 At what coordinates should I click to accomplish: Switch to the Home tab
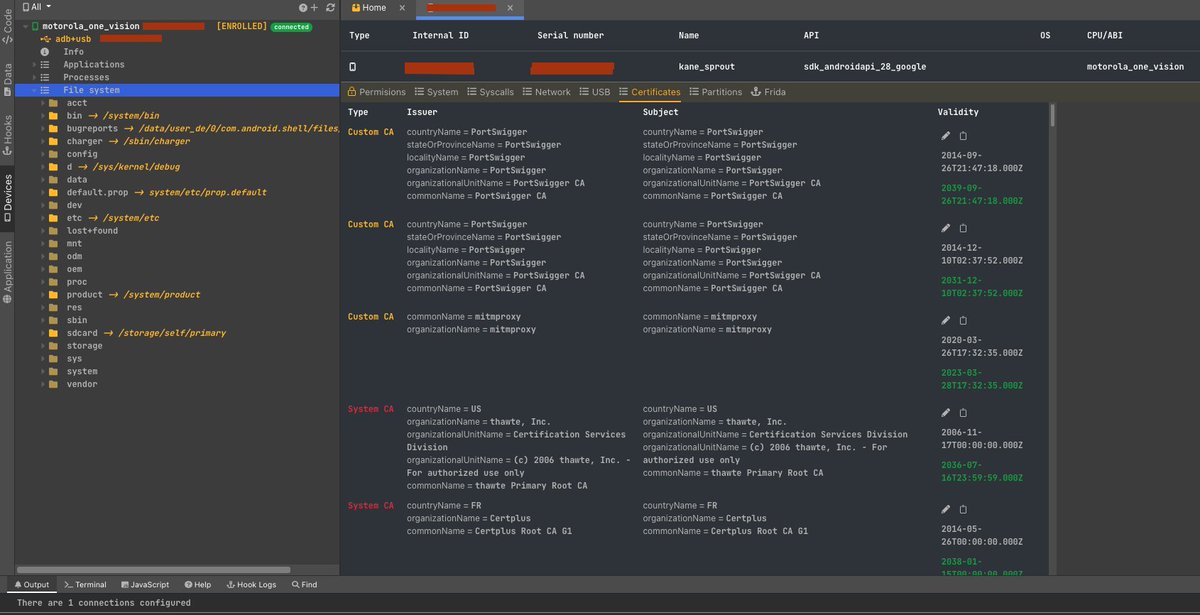pos(368,7)
